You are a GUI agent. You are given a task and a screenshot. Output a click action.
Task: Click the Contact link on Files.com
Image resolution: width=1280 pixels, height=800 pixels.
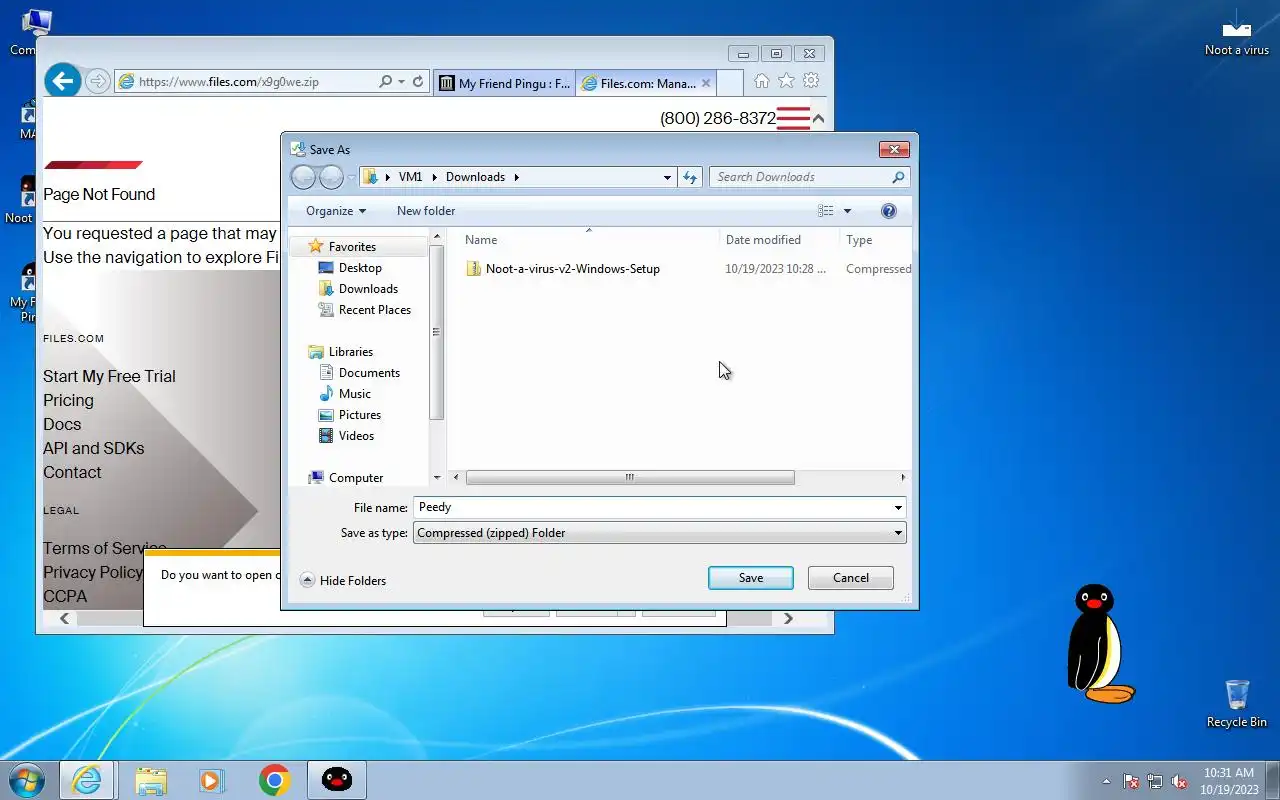(x=72, y=472)
